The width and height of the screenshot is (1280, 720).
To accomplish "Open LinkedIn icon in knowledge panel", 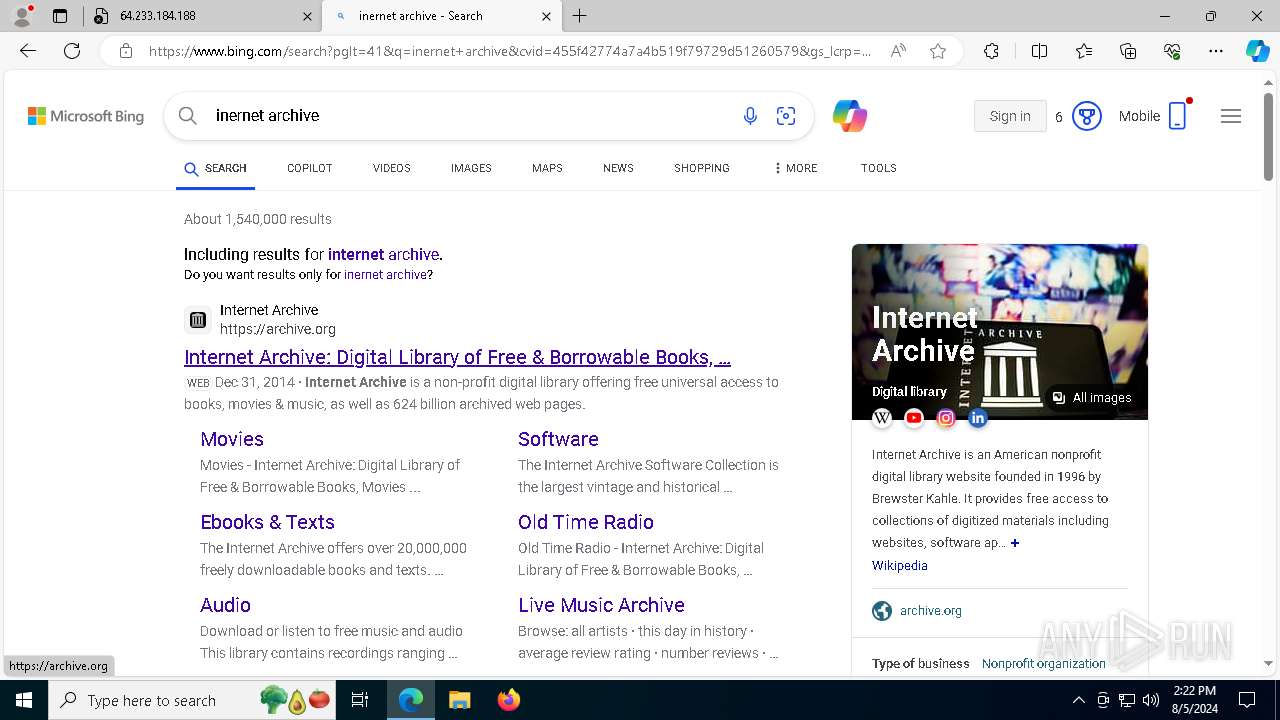I will pyautogui.click(x=978, y=418).
